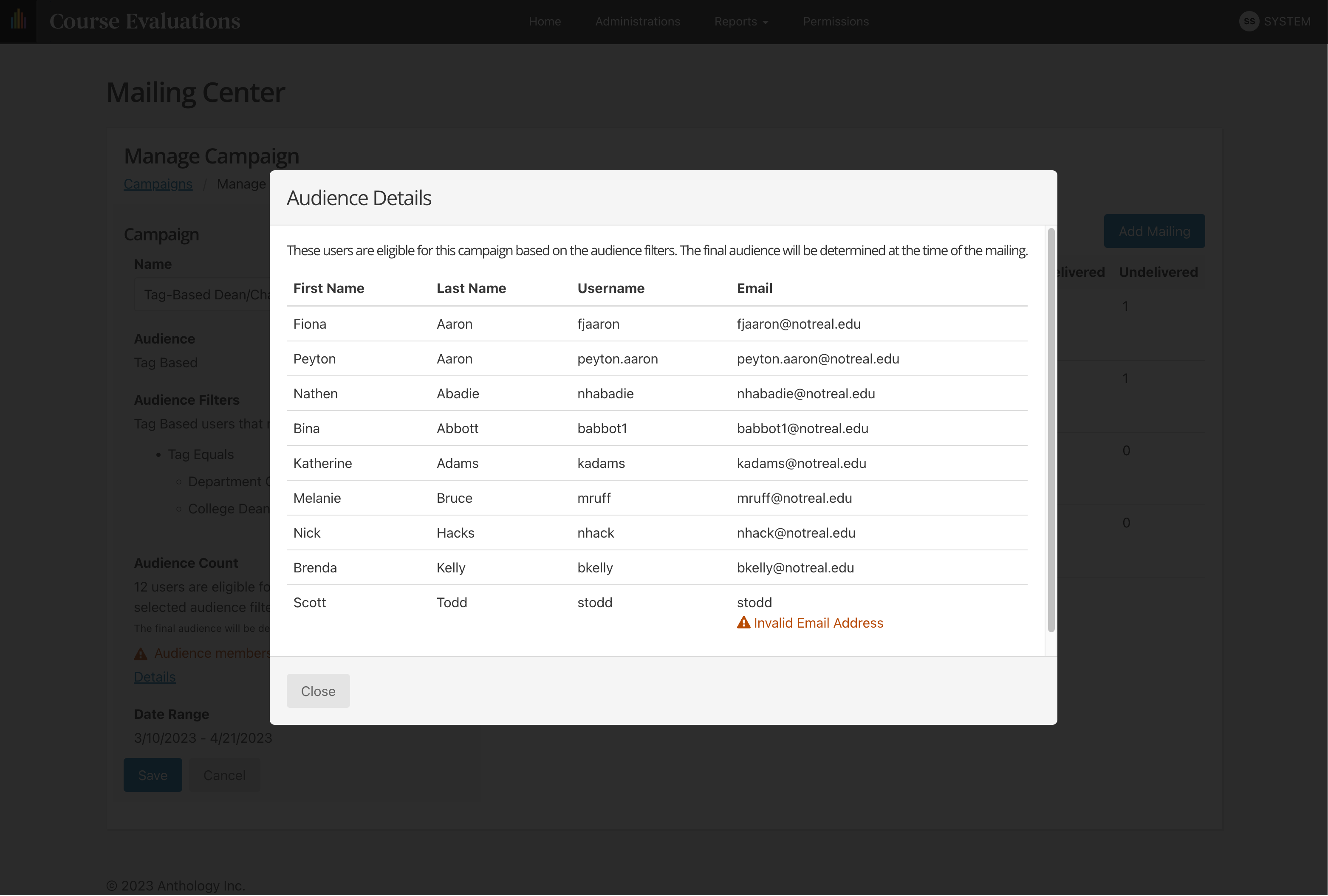Click the Invalid Email Address warning text

tap(818, 623)
